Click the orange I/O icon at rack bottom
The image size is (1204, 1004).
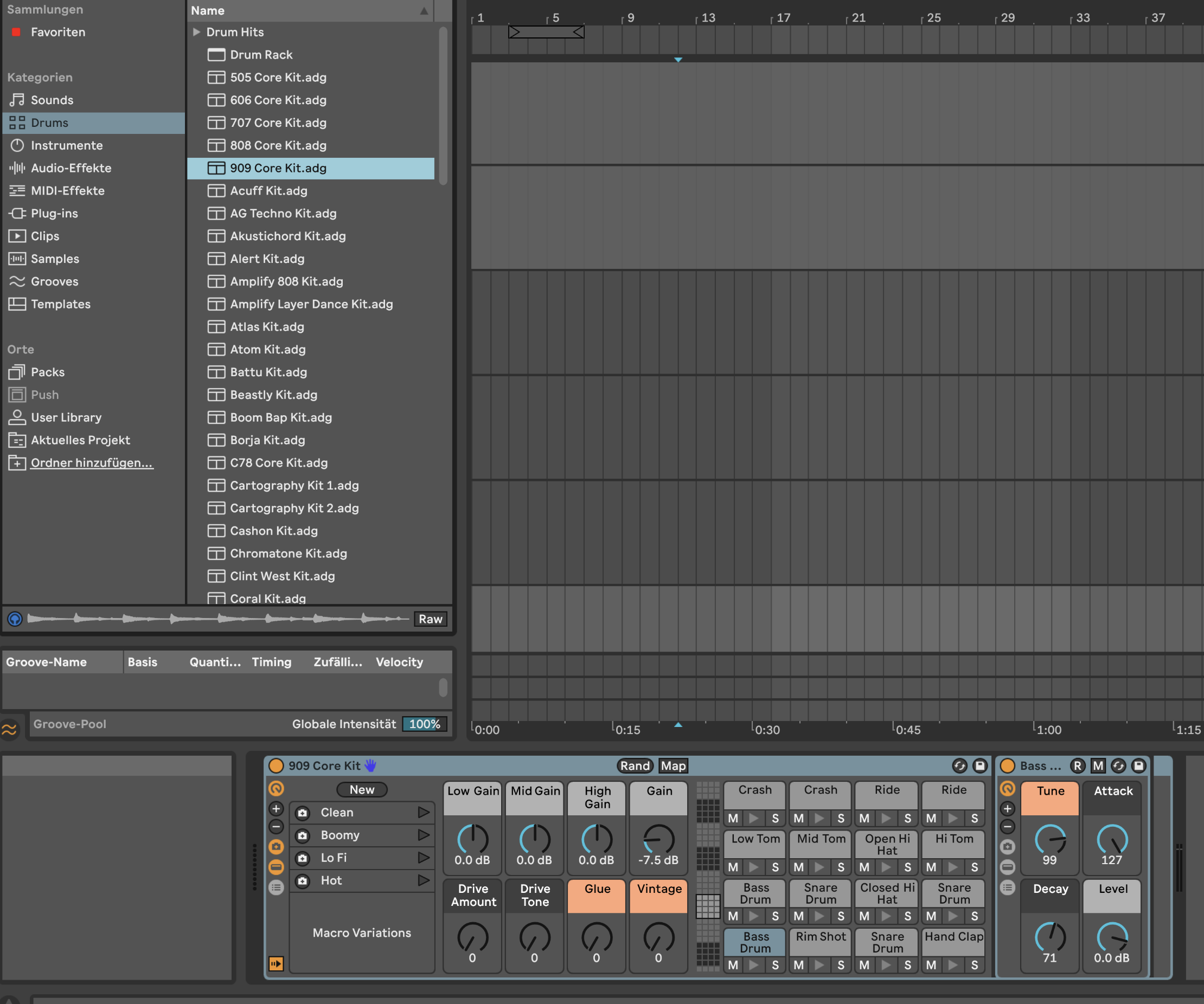[276, 963]
